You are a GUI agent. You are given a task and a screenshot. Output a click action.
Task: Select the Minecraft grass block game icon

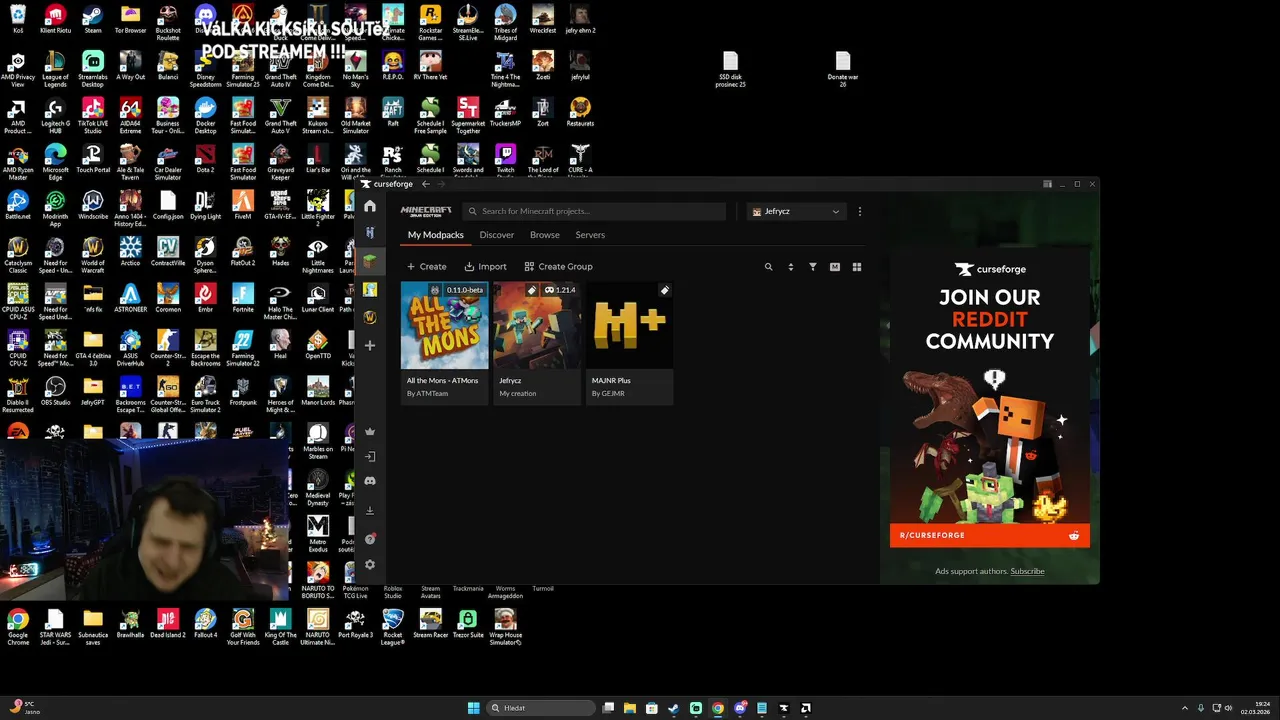click(x=370, y=260)
